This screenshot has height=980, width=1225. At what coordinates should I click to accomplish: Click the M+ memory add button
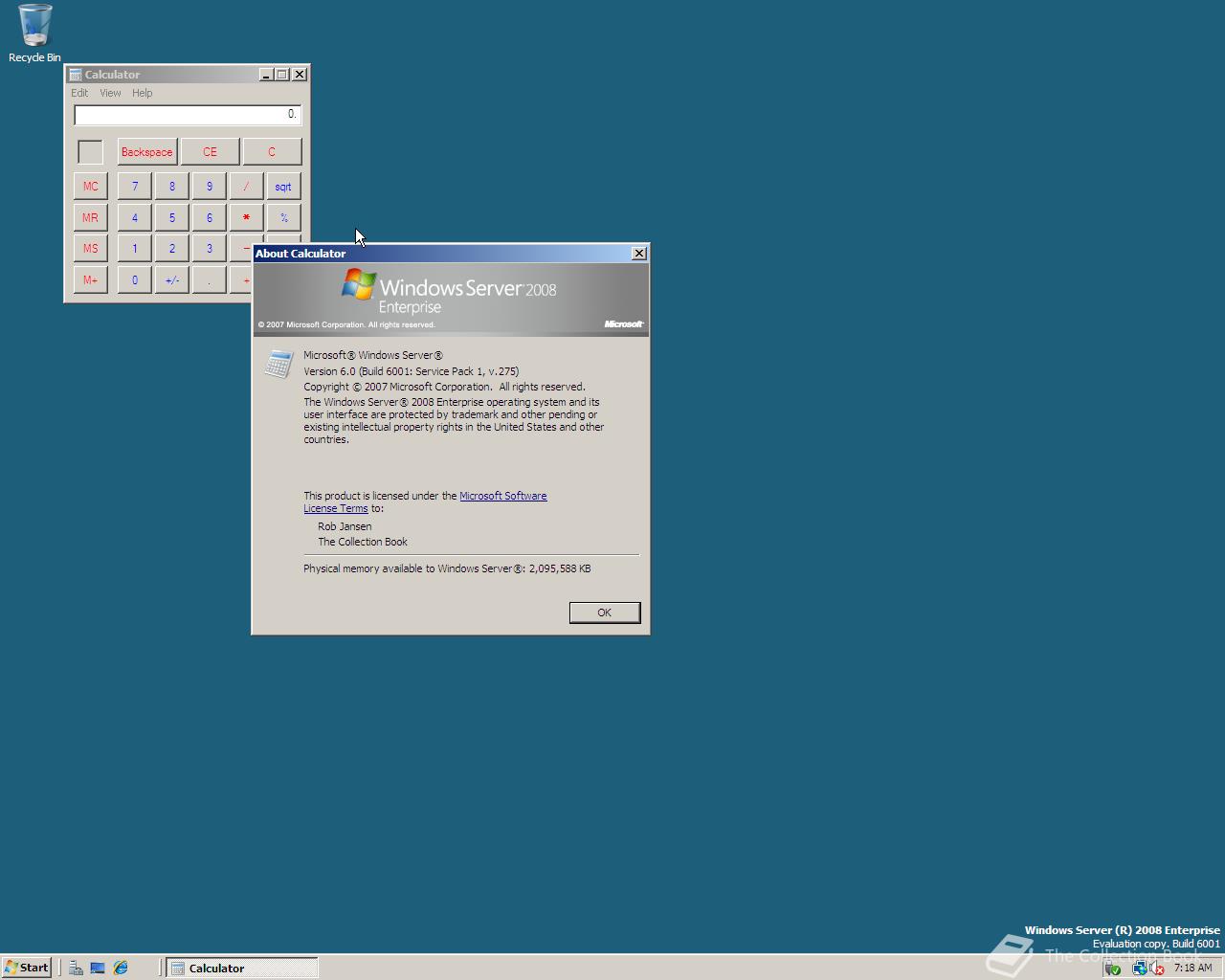[90, 279]
